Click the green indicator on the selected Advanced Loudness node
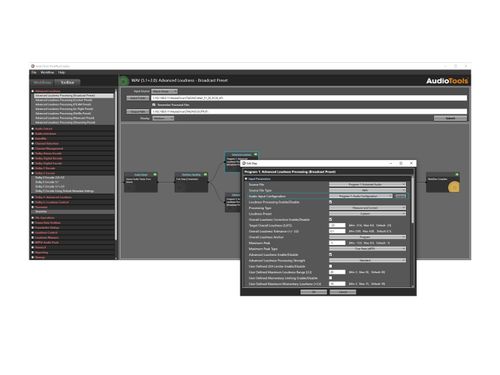Screen dimensions: 500x375 click(256, 155)
